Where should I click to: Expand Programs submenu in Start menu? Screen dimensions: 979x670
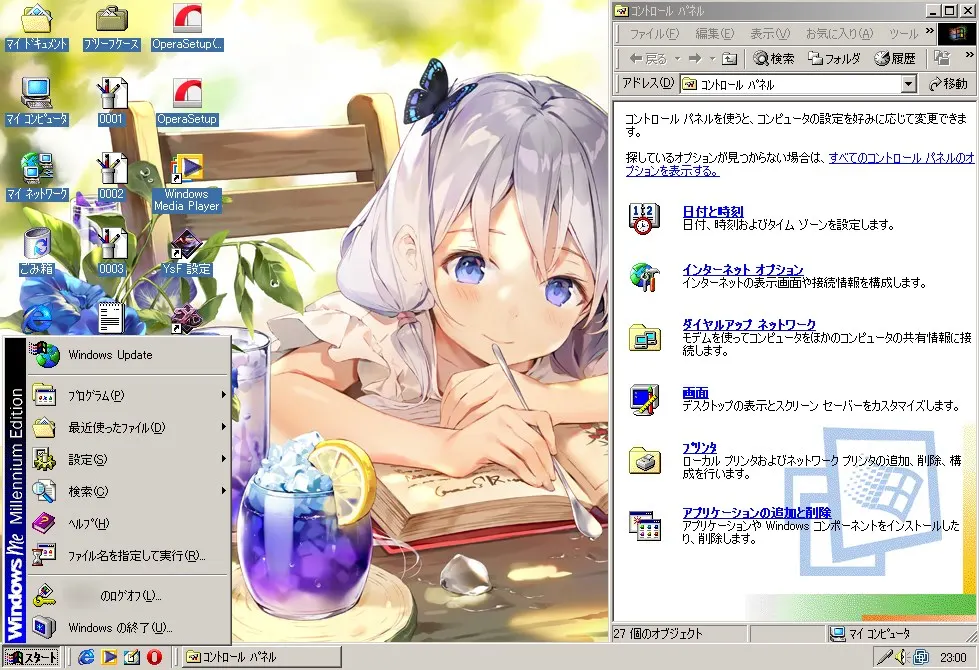[x=128, y=395]
